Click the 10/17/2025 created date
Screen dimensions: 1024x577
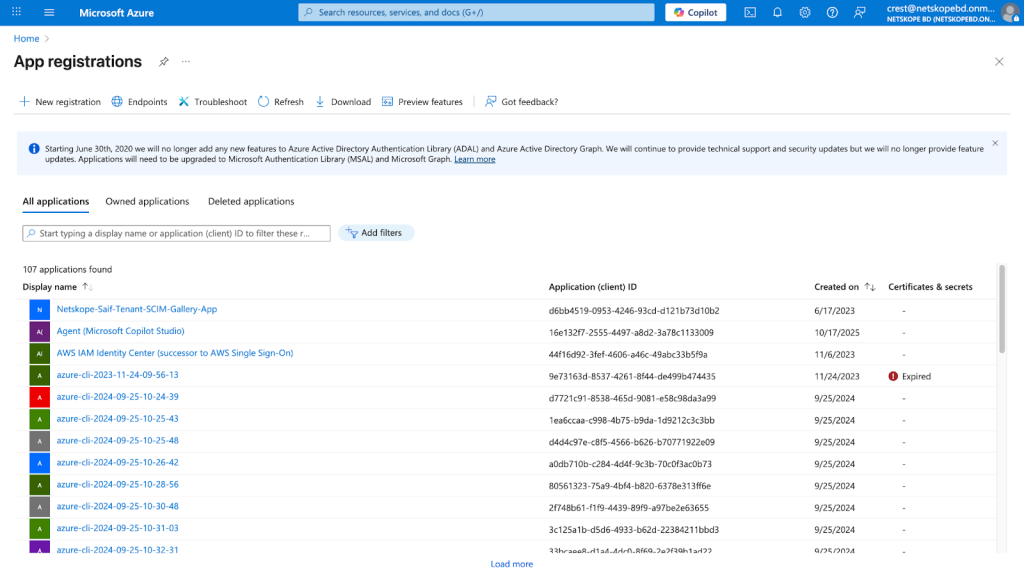tap(837, 333)
